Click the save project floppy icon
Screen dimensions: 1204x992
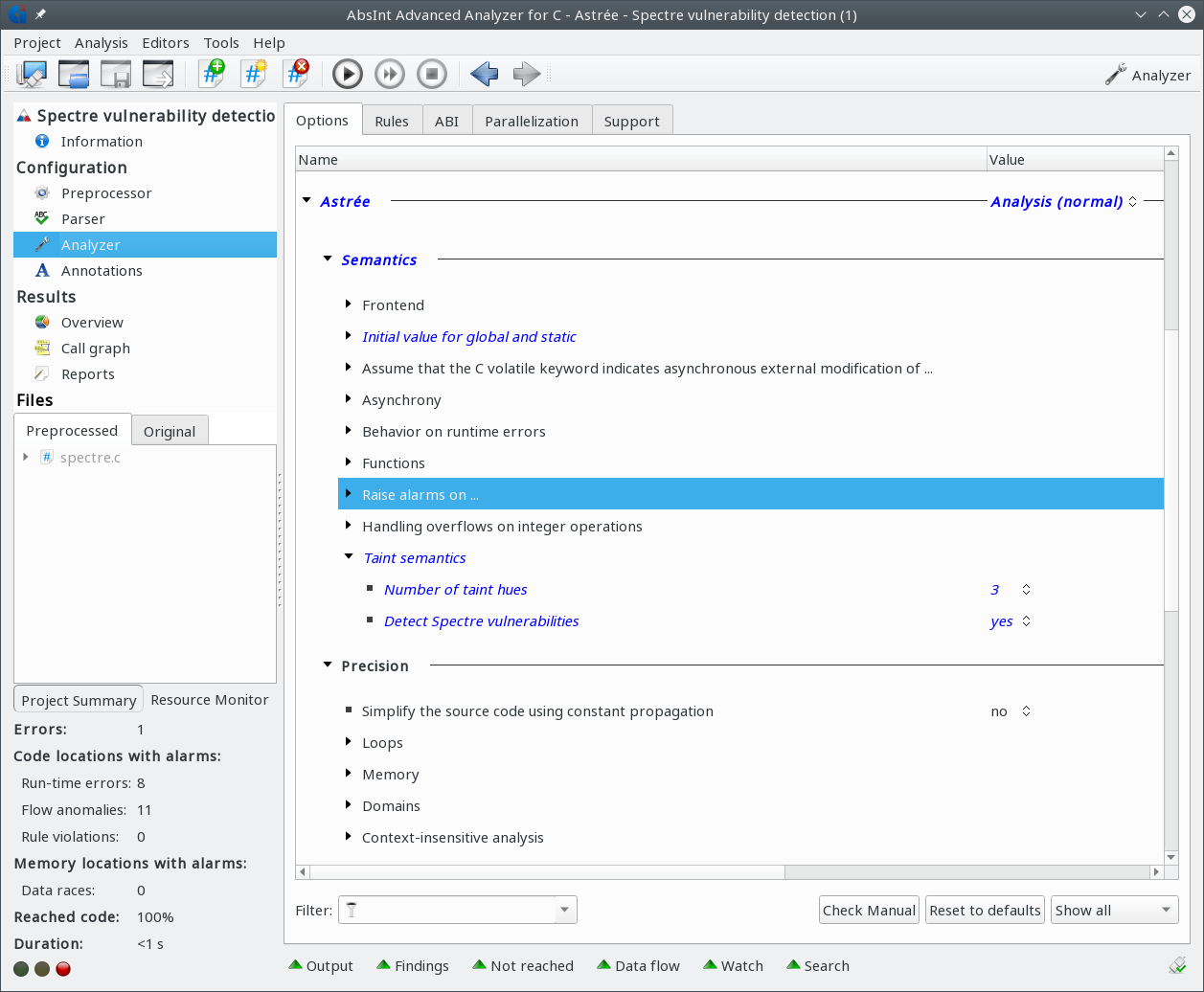(116, 75)
